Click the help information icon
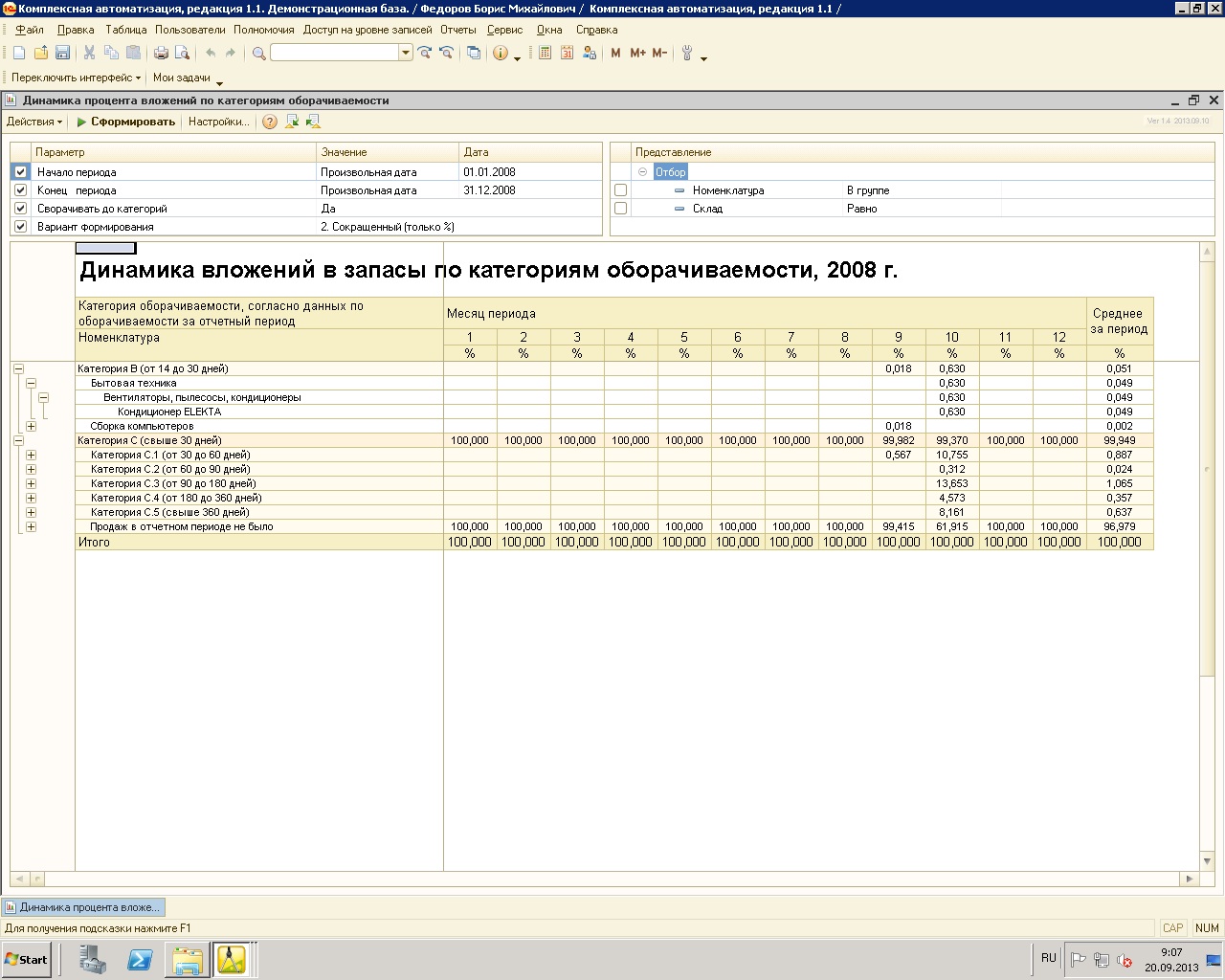The width and height of the screenshot is (1225, 980). click(x=501, y=54)
